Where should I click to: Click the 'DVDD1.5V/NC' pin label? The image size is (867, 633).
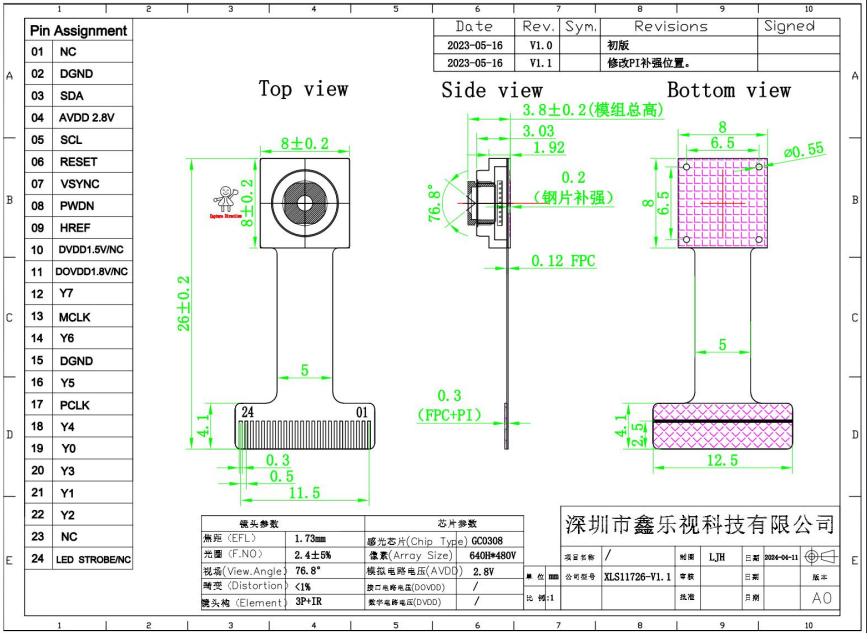91,250
